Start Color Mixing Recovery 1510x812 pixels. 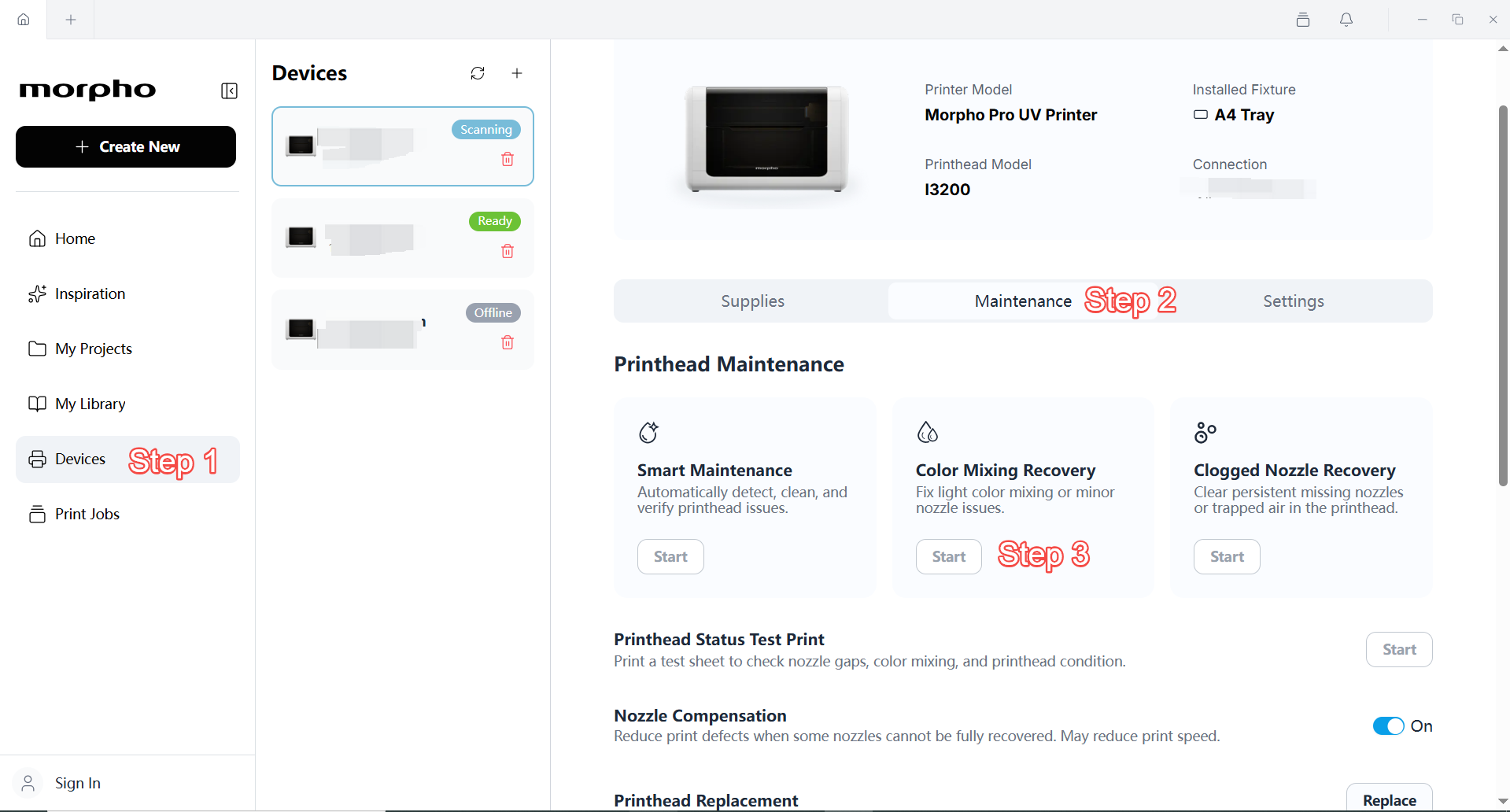coord(949,557)
